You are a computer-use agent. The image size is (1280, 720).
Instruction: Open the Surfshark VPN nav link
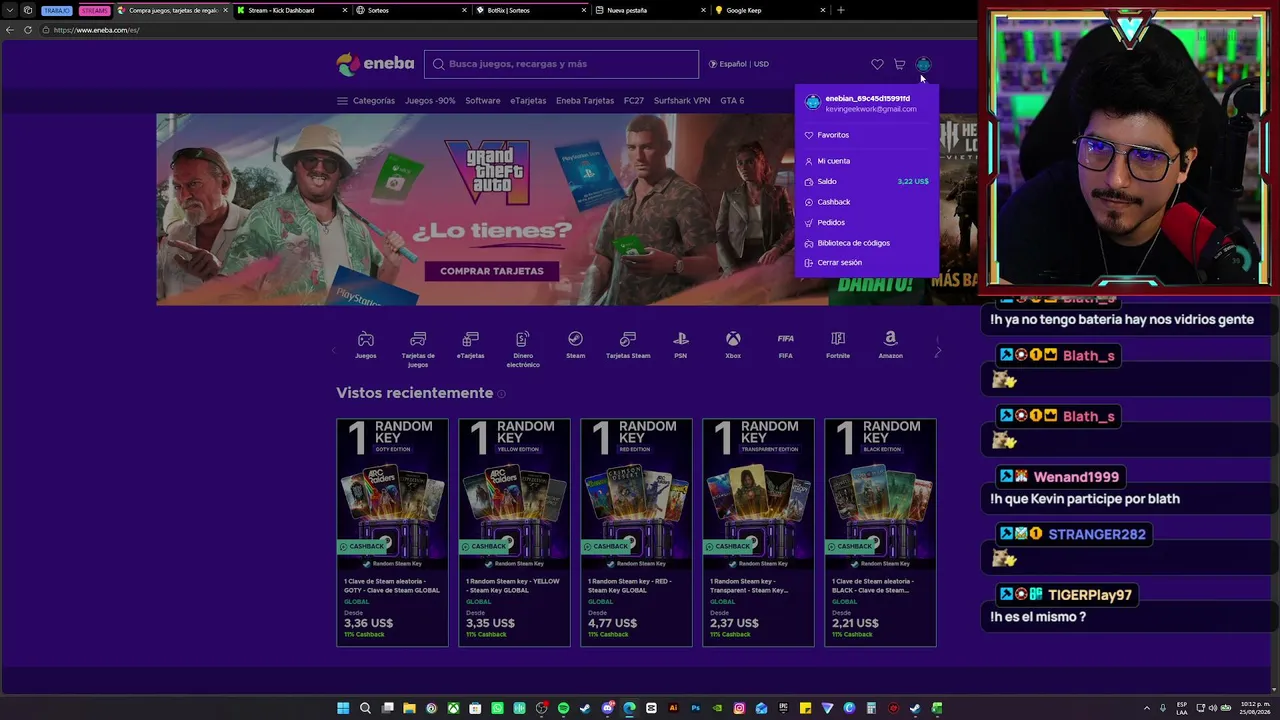click(x=682, y=101)
